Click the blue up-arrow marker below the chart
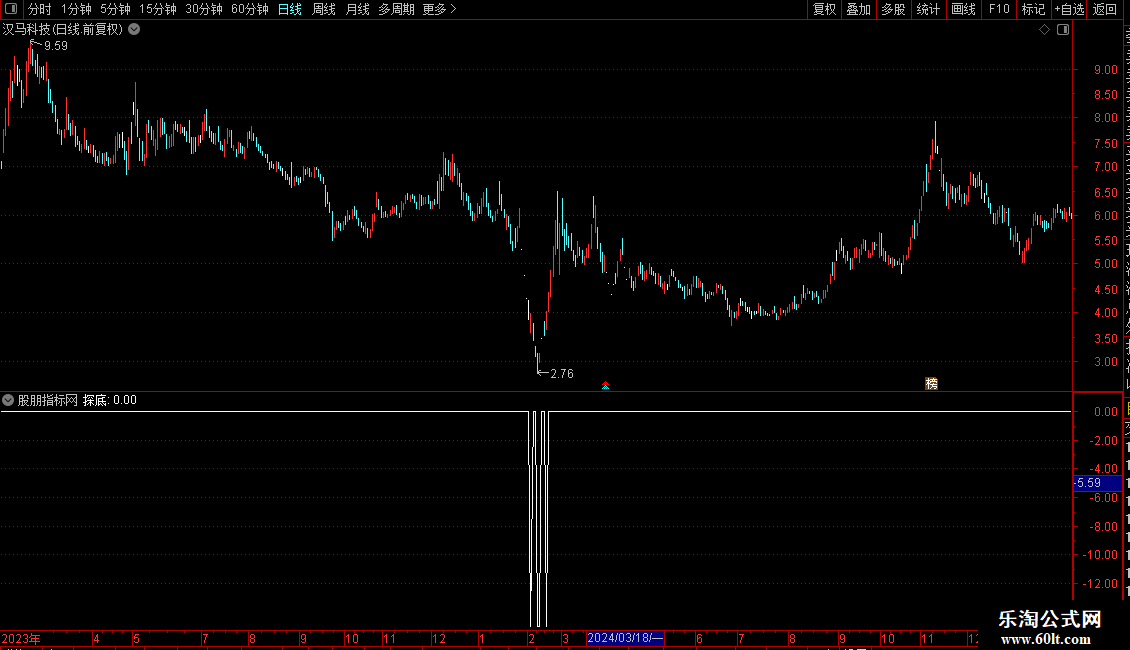The image size is (1130, 650). (x=605, y=386)
